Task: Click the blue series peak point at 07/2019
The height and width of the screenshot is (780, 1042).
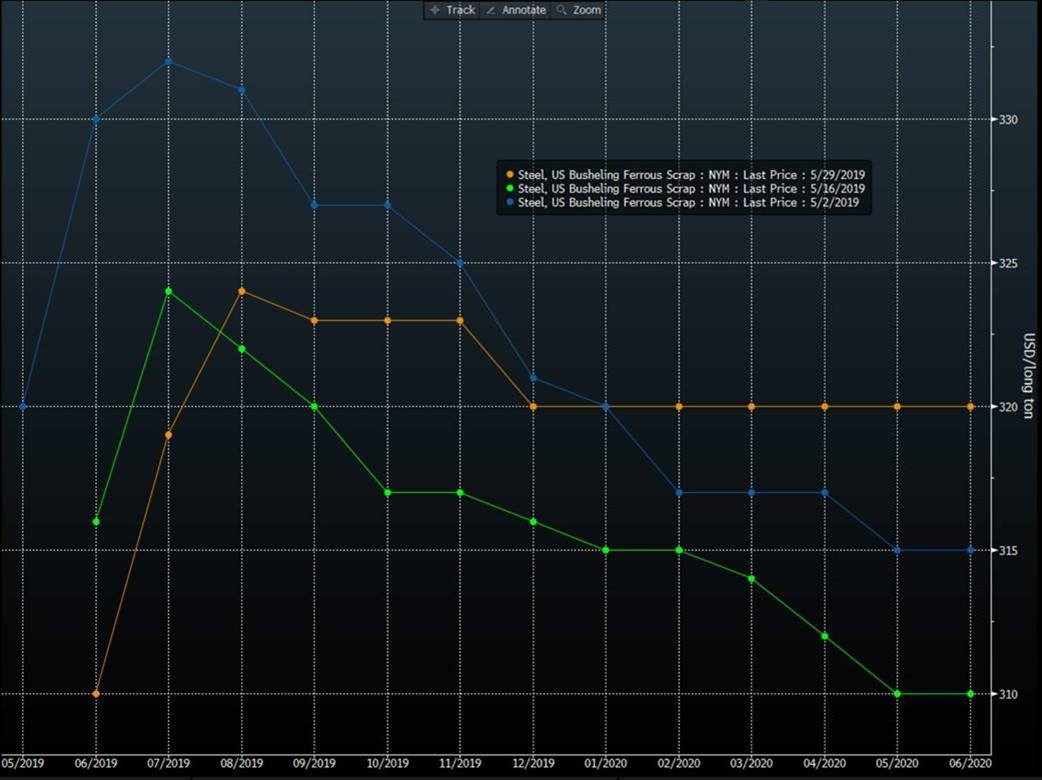Action: tap(168, 62)
